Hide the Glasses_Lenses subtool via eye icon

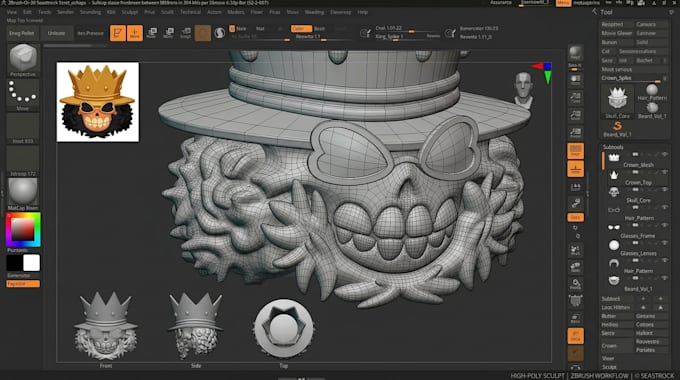tap(664, 242)
